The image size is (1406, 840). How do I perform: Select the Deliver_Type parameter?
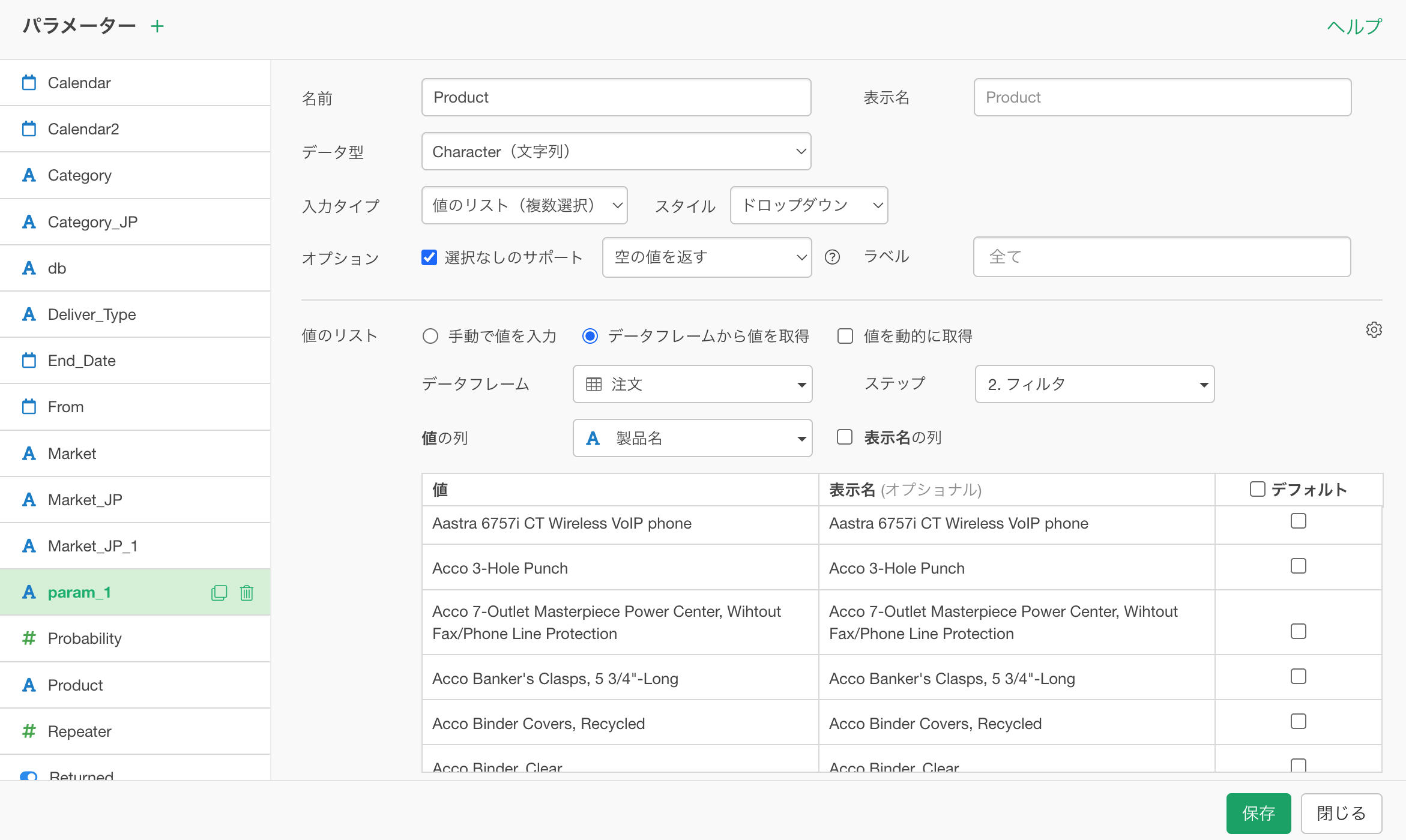coord(135,314)
